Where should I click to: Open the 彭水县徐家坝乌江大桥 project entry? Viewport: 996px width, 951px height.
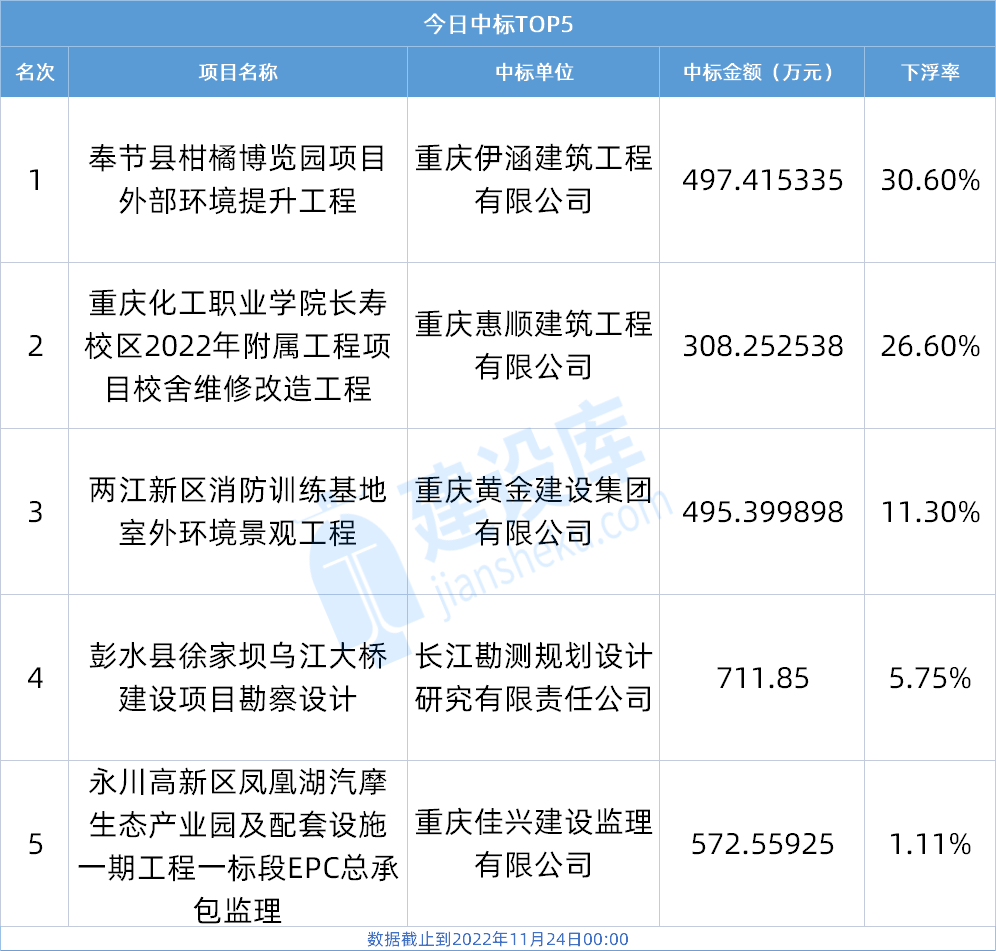tap(238, 678)
